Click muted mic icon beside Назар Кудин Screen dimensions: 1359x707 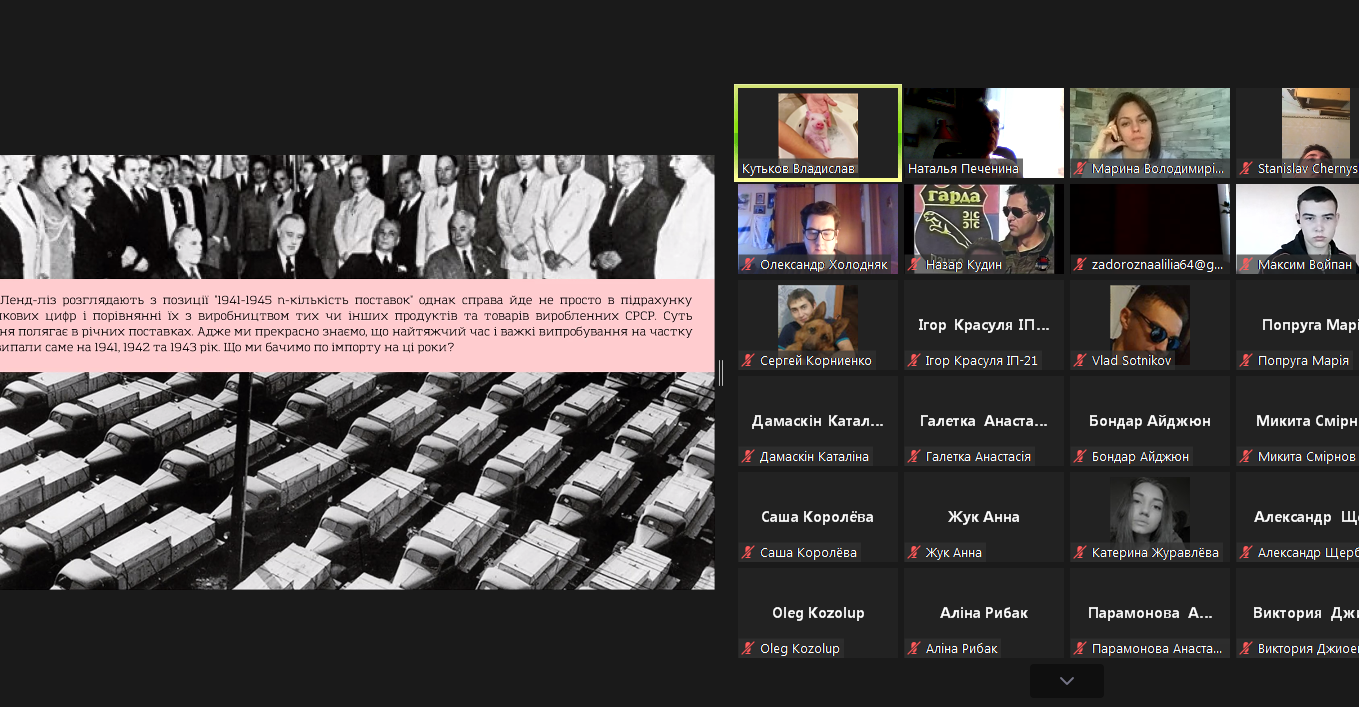914,265
